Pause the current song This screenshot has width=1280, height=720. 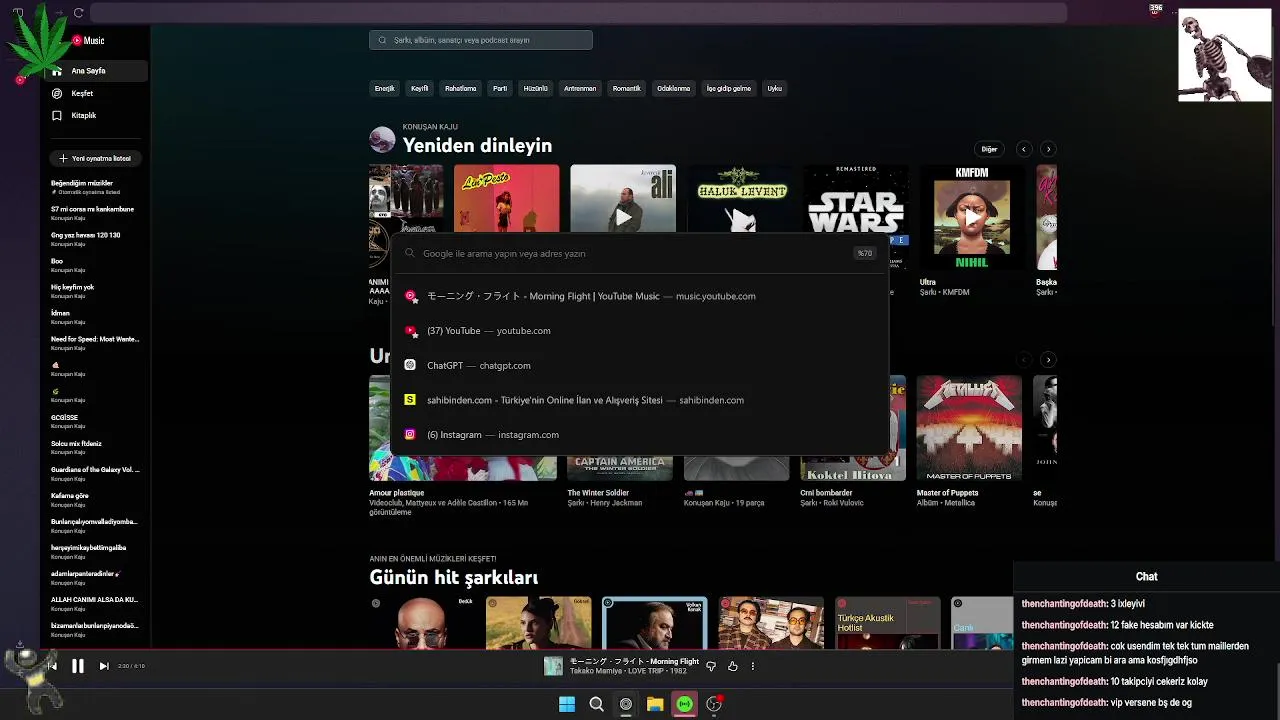(77, 666)
